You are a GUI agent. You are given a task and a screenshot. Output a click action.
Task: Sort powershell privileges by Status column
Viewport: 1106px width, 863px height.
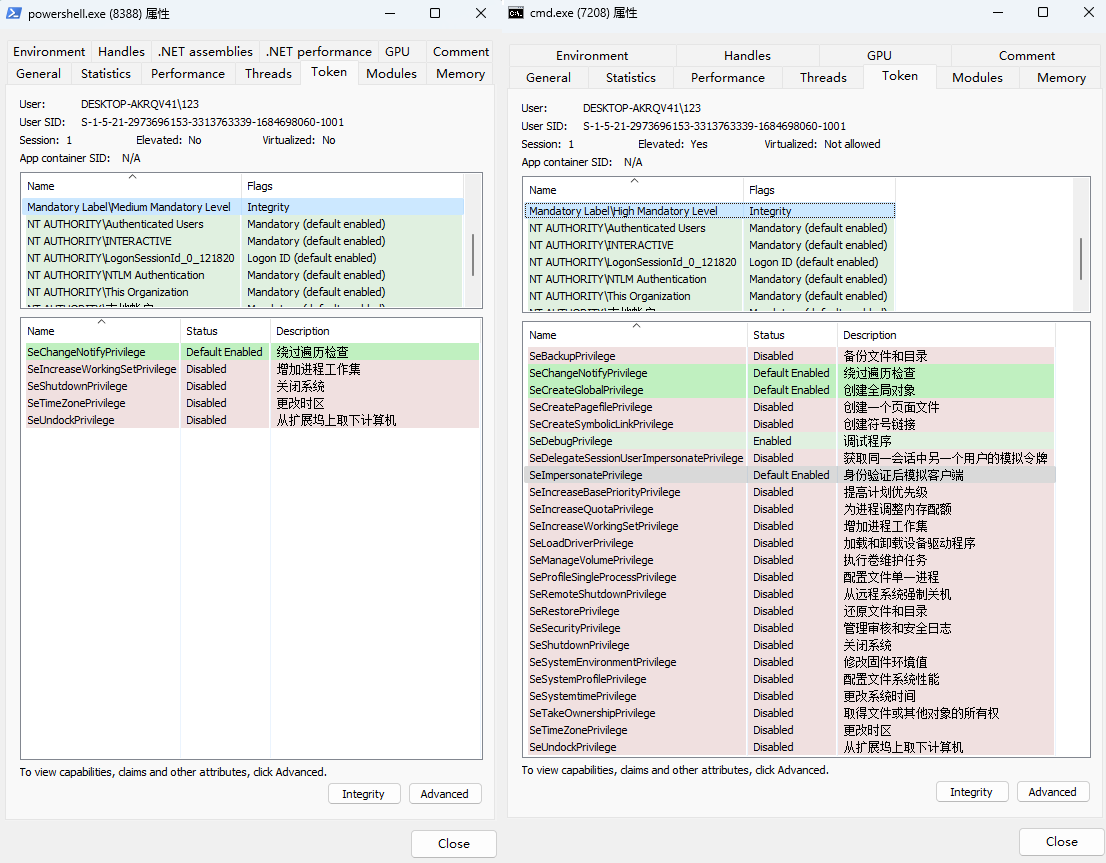(225, 331)
